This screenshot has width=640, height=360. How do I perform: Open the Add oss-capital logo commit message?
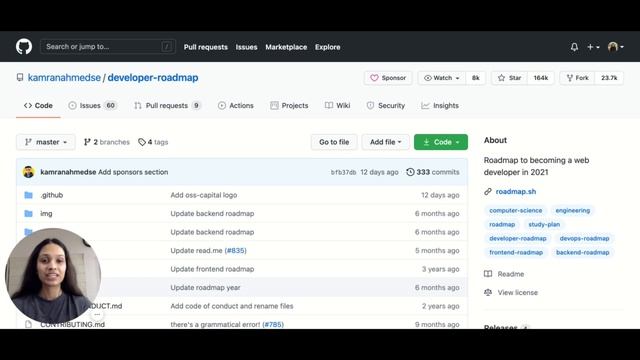click(204, 195)
